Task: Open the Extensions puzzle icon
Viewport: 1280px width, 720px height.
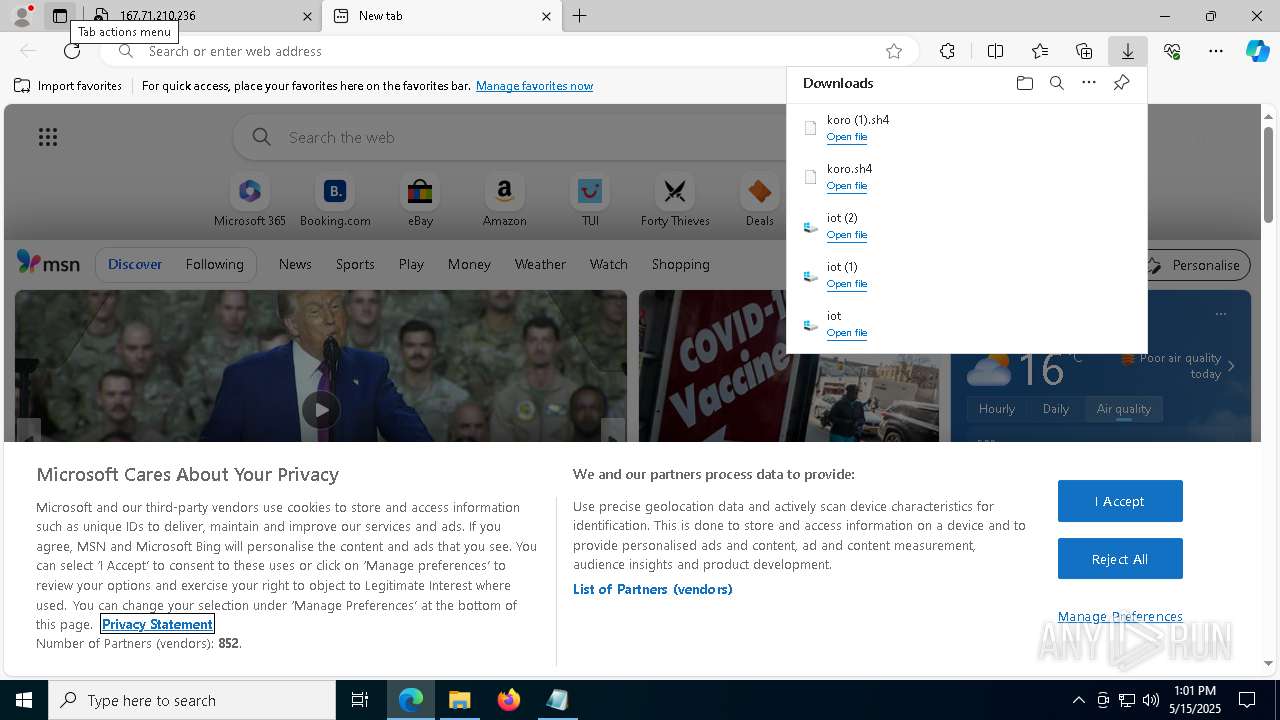Action: click(948, 51)
